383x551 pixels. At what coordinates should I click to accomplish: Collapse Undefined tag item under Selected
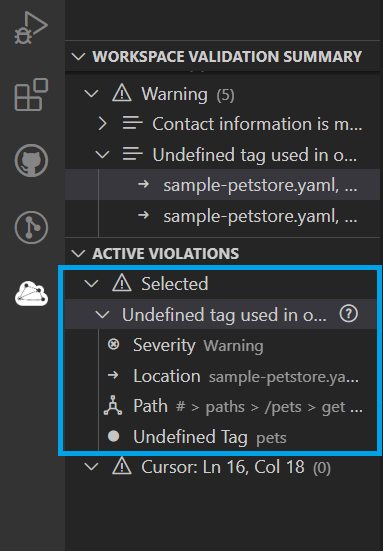102,315
